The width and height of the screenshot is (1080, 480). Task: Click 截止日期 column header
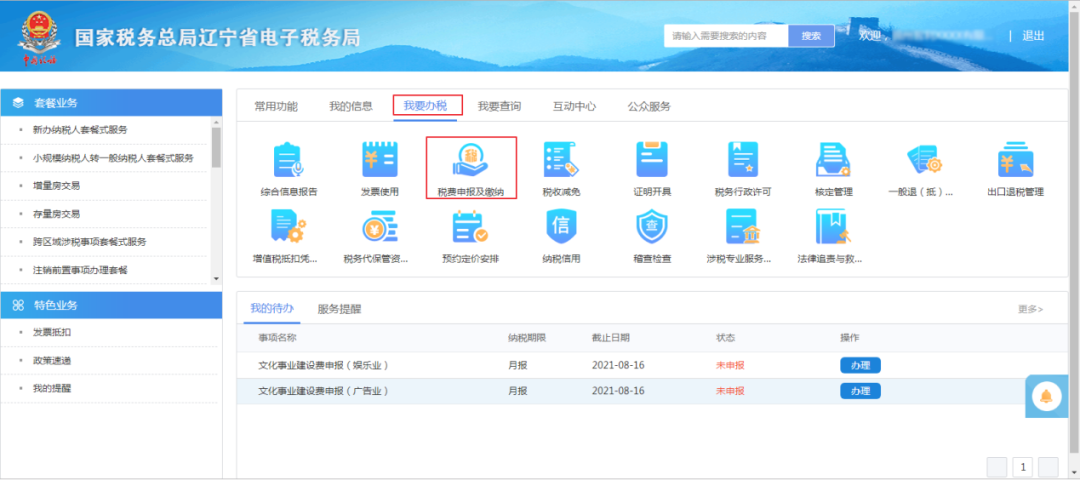(611, 338)
